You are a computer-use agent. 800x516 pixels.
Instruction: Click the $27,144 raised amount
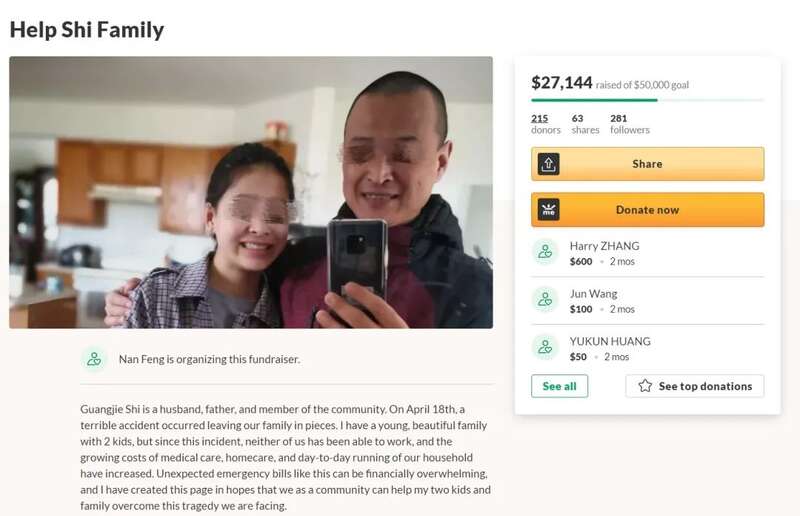(562, 83)
